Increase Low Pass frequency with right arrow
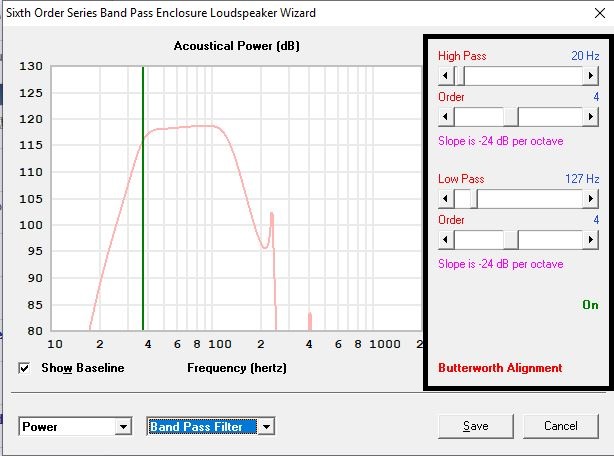The image size is (614, 456). [x=591, y=199]
